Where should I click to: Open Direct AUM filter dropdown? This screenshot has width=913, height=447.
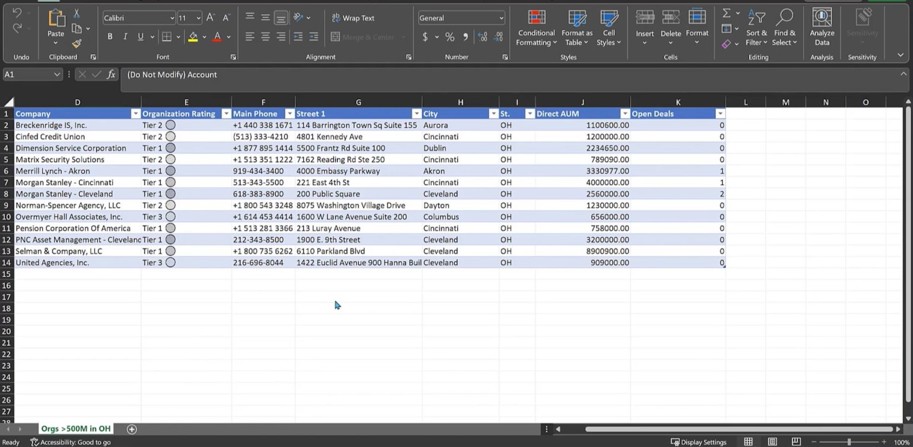pos(625,114)
